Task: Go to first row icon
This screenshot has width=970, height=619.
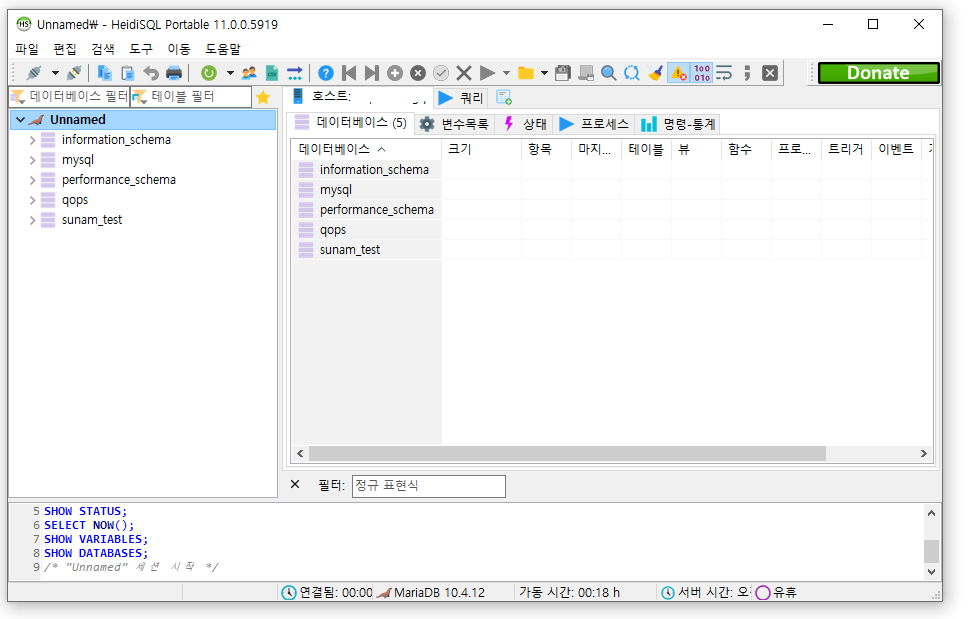Action: [x=349, y=73]
